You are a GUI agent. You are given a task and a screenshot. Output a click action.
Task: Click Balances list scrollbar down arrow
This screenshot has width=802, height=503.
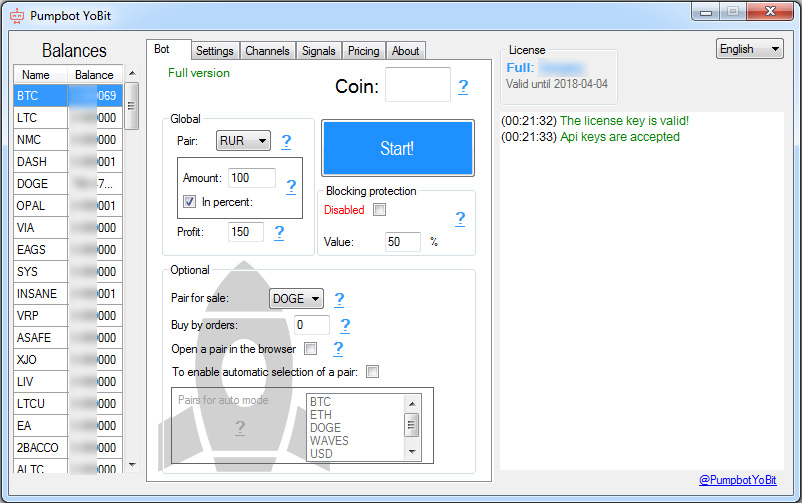tap(132, 465)
